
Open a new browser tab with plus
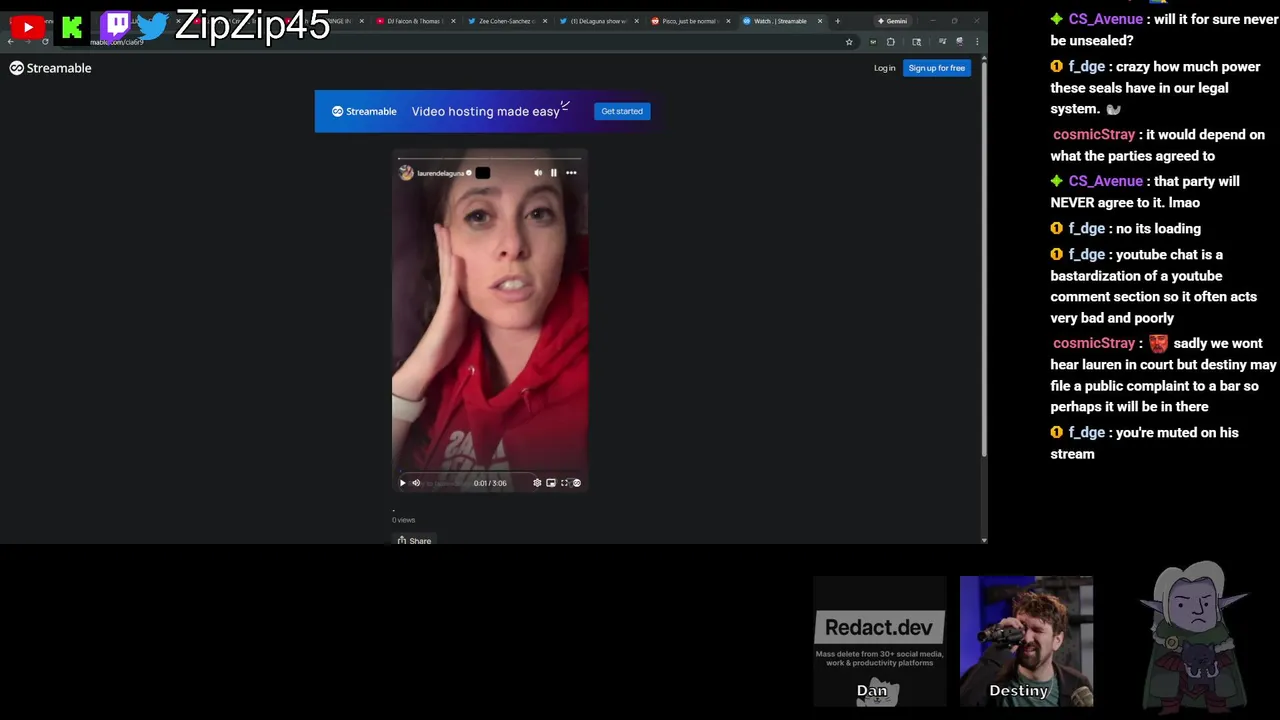pos(838,21)
